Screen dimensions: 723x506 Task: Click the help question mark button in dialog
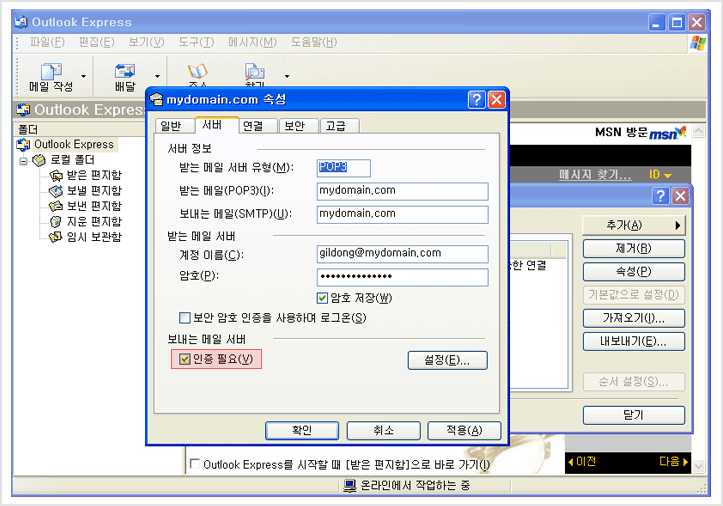tap(477, 99)
